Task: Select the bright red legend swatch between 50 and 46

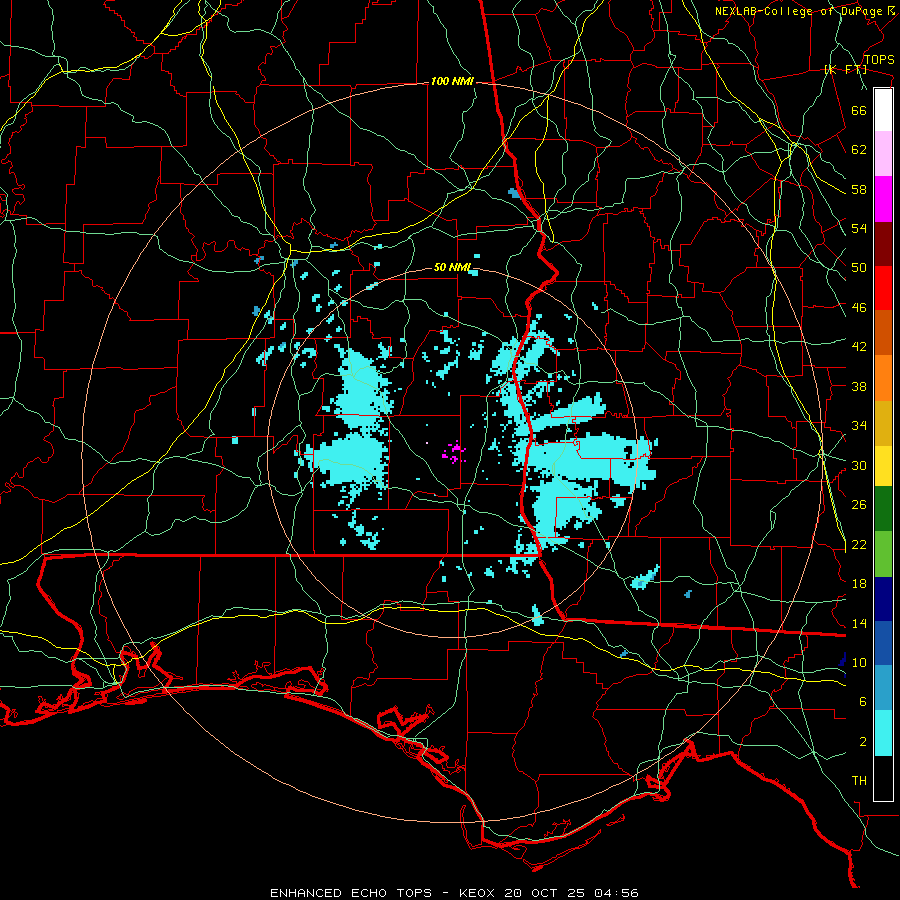Action: pyautogui.click(x=883, y=288)
